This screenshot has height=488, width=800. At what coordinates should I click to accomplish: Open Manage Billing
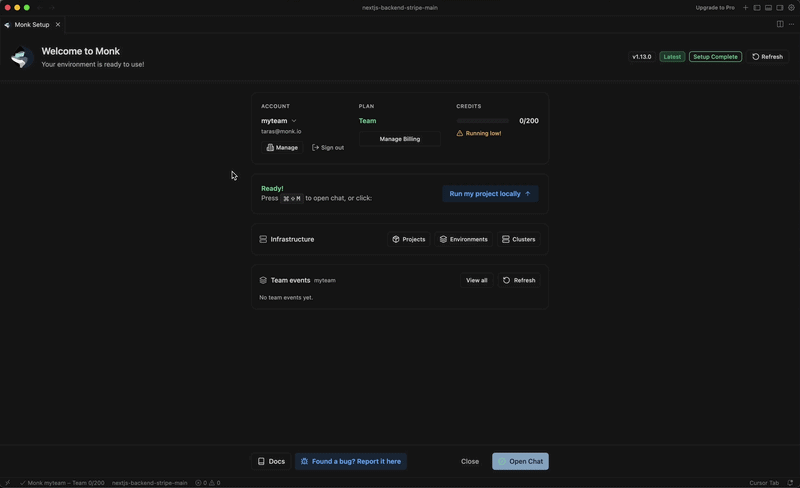(x=399, y=139)
